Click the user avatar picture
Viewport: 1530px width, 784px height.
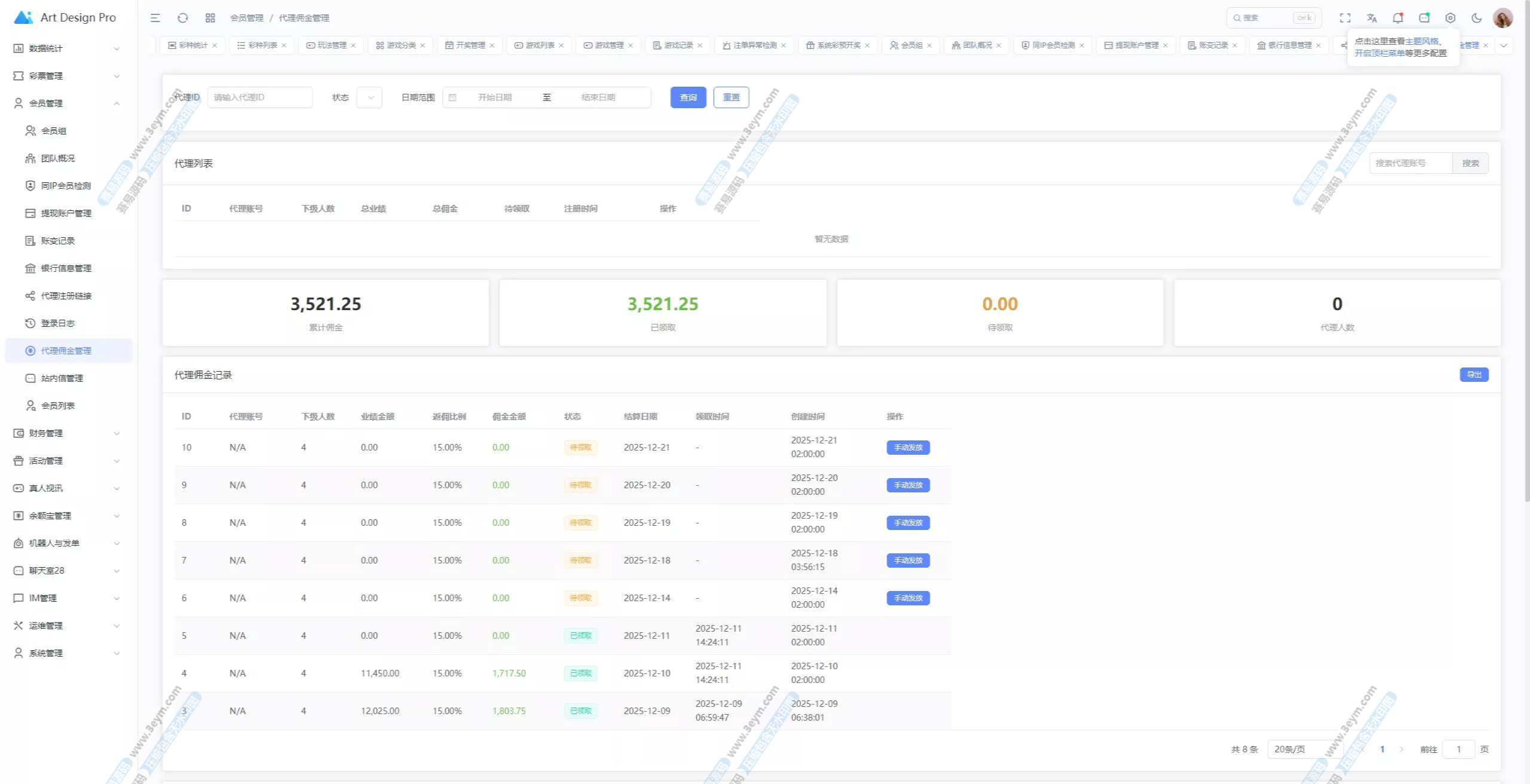pyautogui.click(x=1503, y=18)
